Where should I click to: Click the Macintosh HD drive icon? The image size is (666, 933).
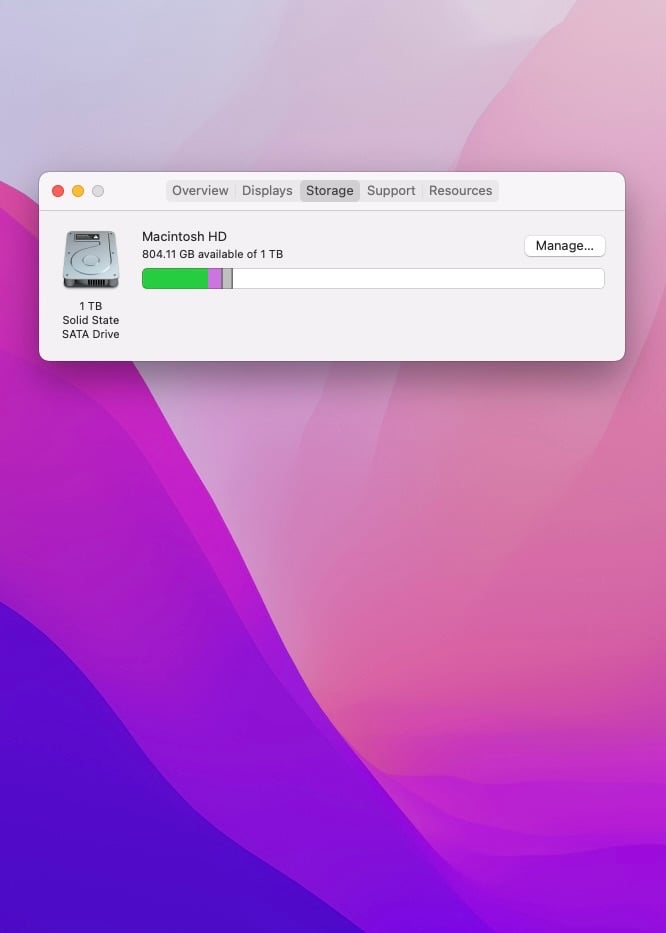[90, 259]
